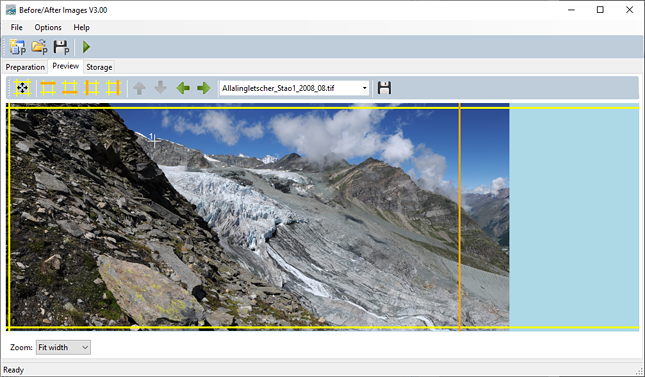Click marker 1 crosshair on the image

point(154,140)
